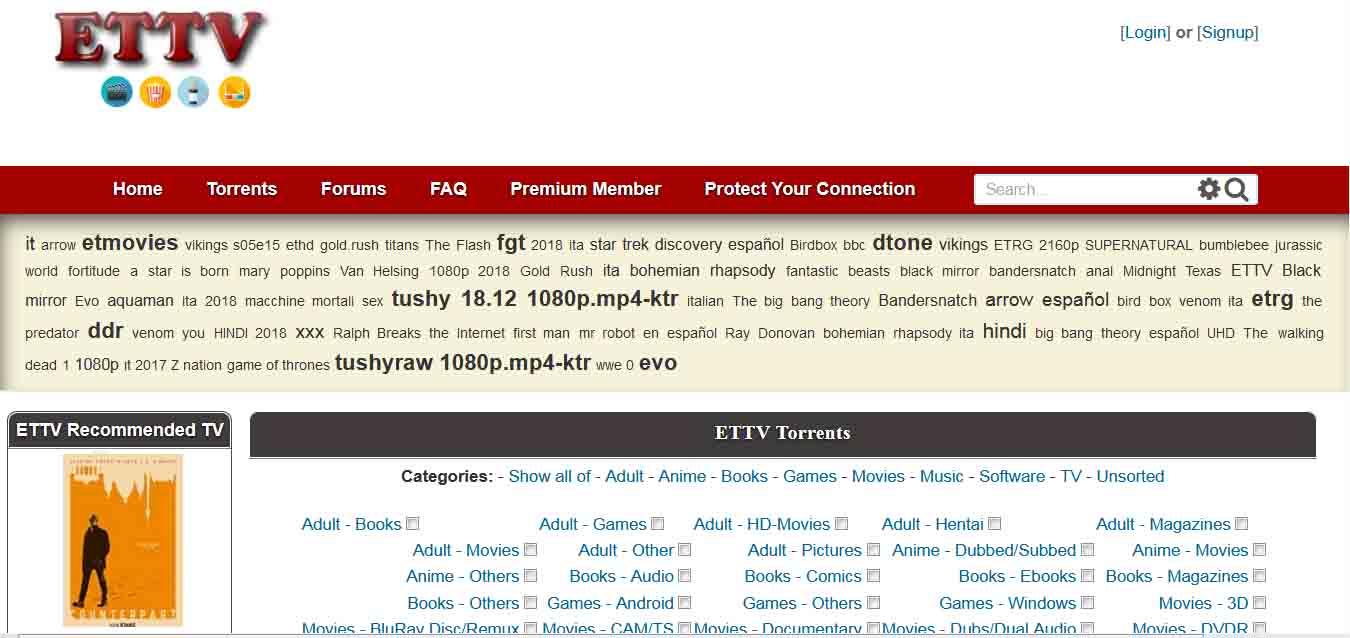
Task: Tick the Books - Comics checkbox
Action: [873, 576]
